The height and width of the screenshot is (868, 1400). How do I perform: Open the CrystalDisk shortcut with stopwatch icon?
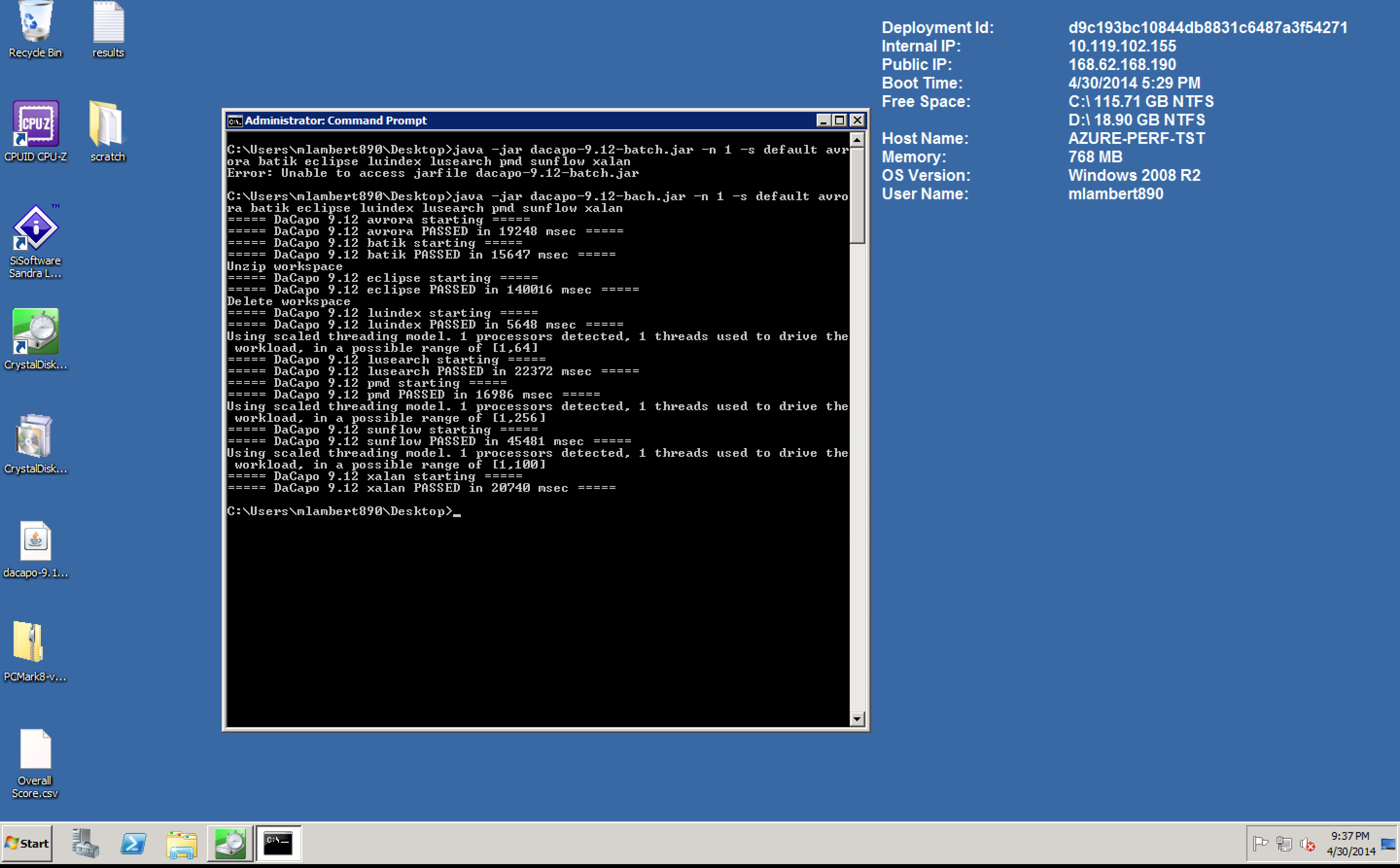35,332
